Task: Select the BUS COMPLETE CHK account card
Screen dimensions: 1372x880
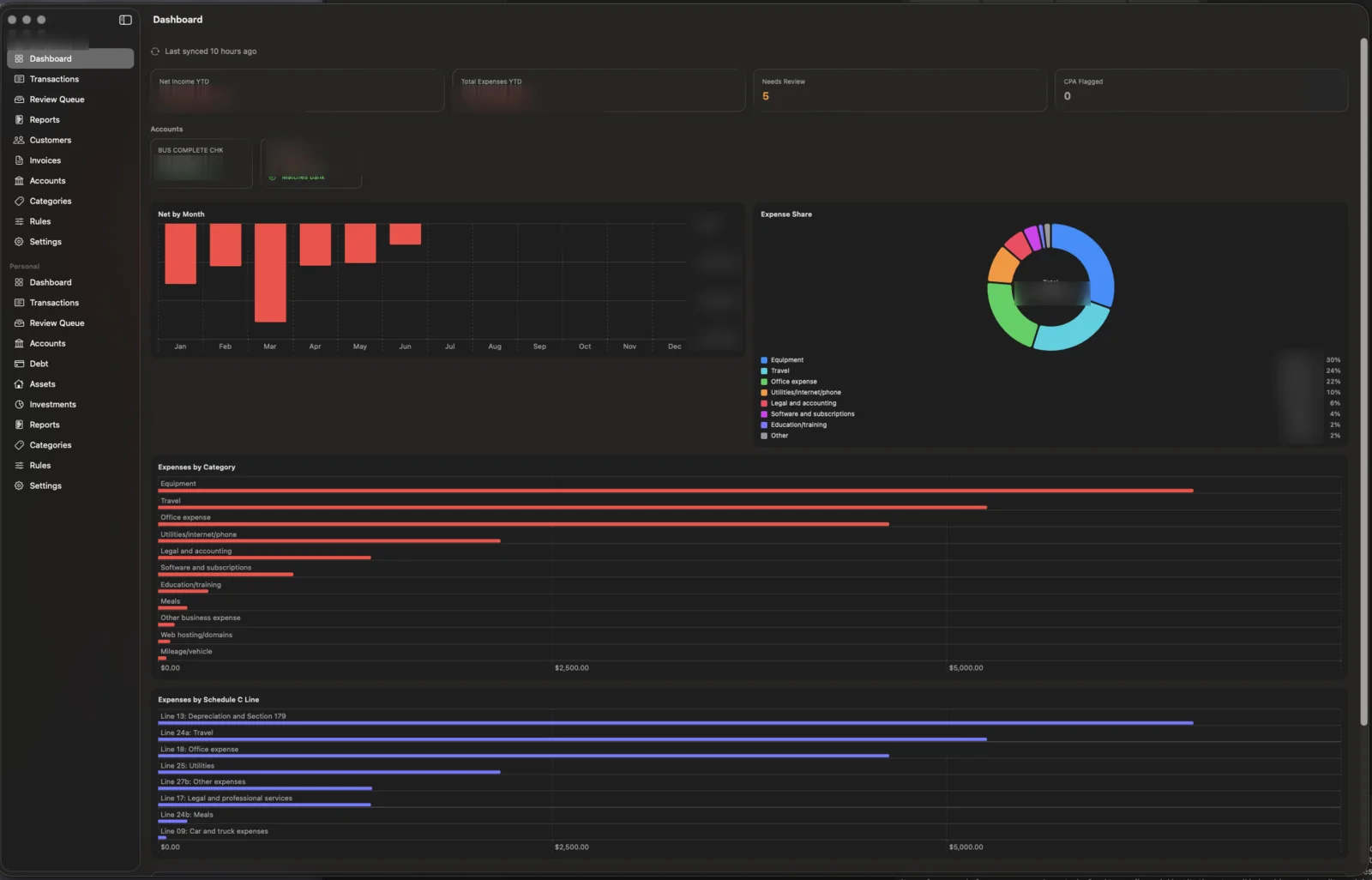Action: (x=202, y=164)
